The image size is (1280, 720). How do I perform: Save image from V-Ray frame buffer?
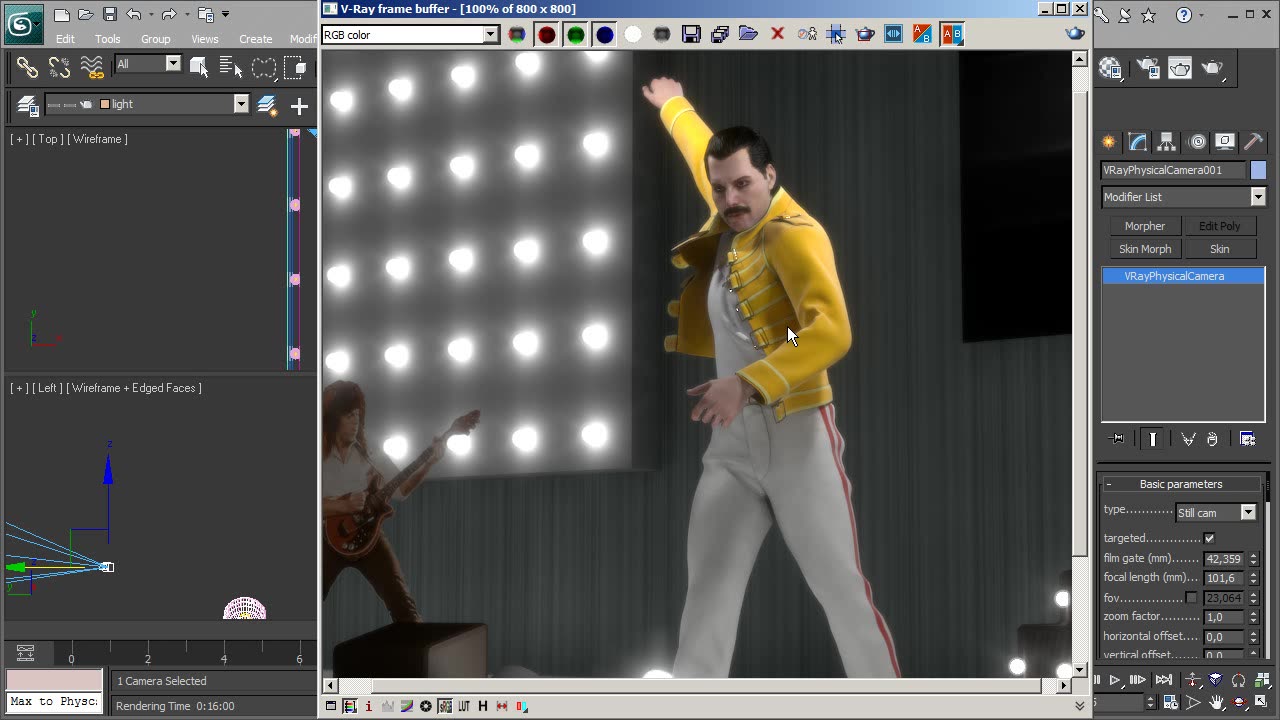691,35
